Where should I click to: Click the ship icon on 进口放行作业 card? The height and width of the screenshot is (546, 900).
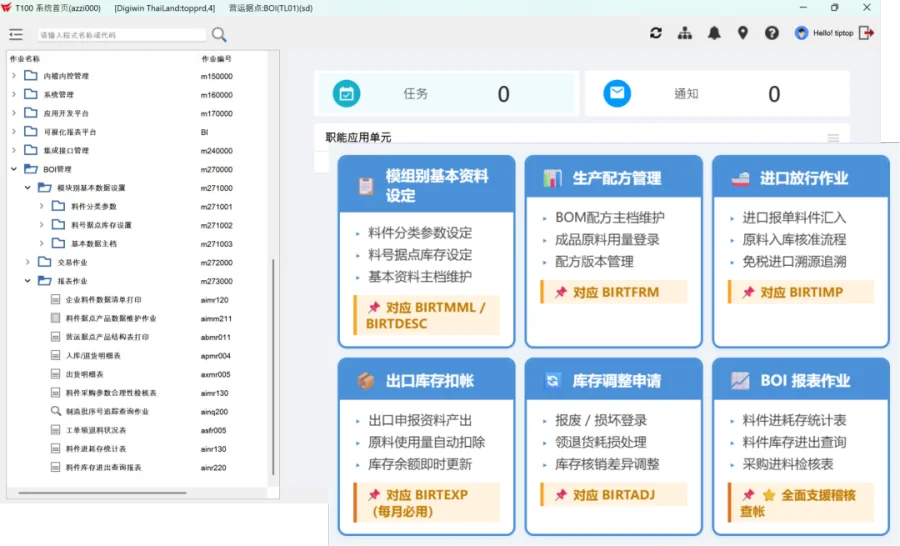pos(740,179)
